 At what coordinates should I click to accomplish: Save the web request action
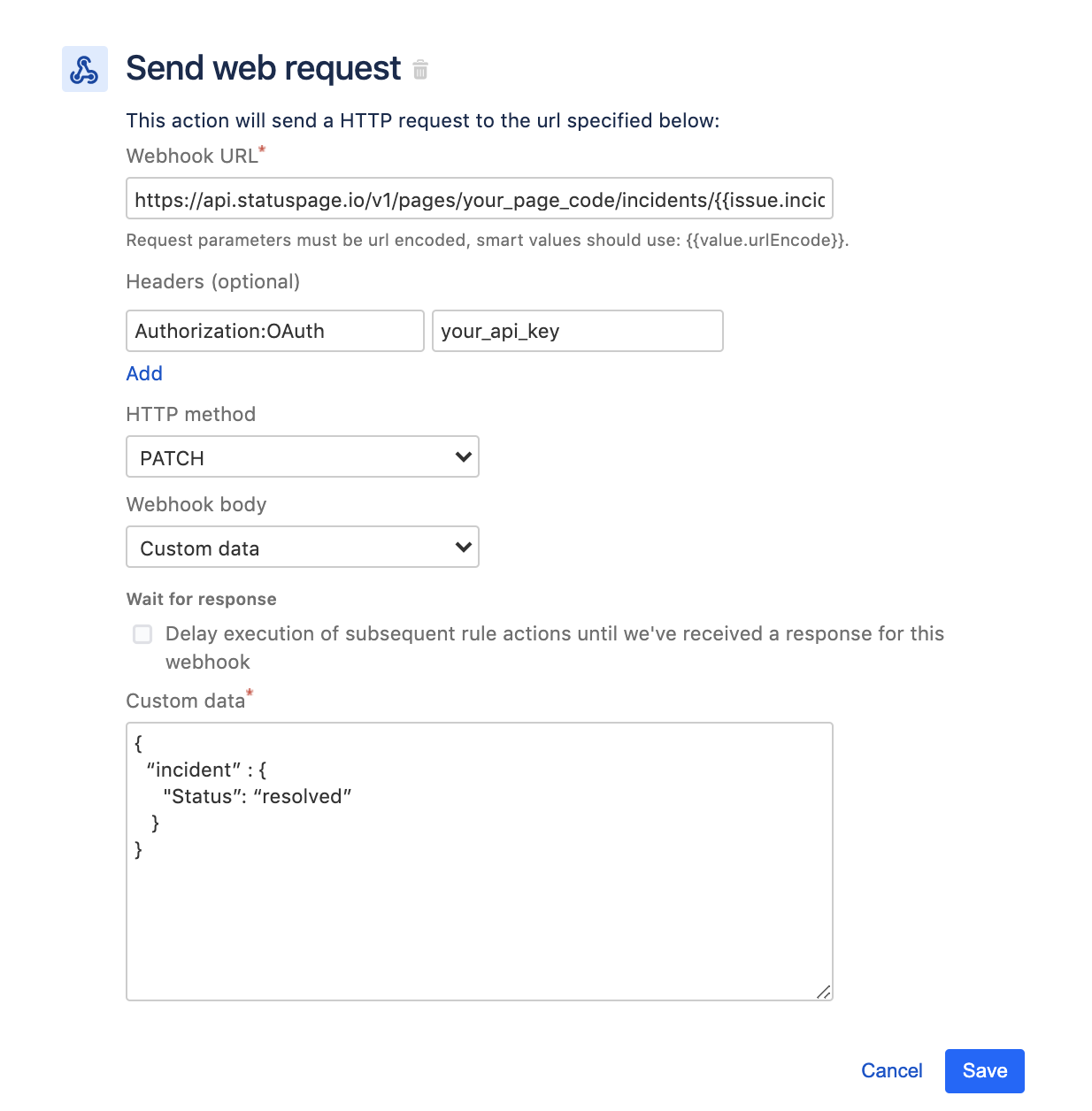tap(984, 1070)
